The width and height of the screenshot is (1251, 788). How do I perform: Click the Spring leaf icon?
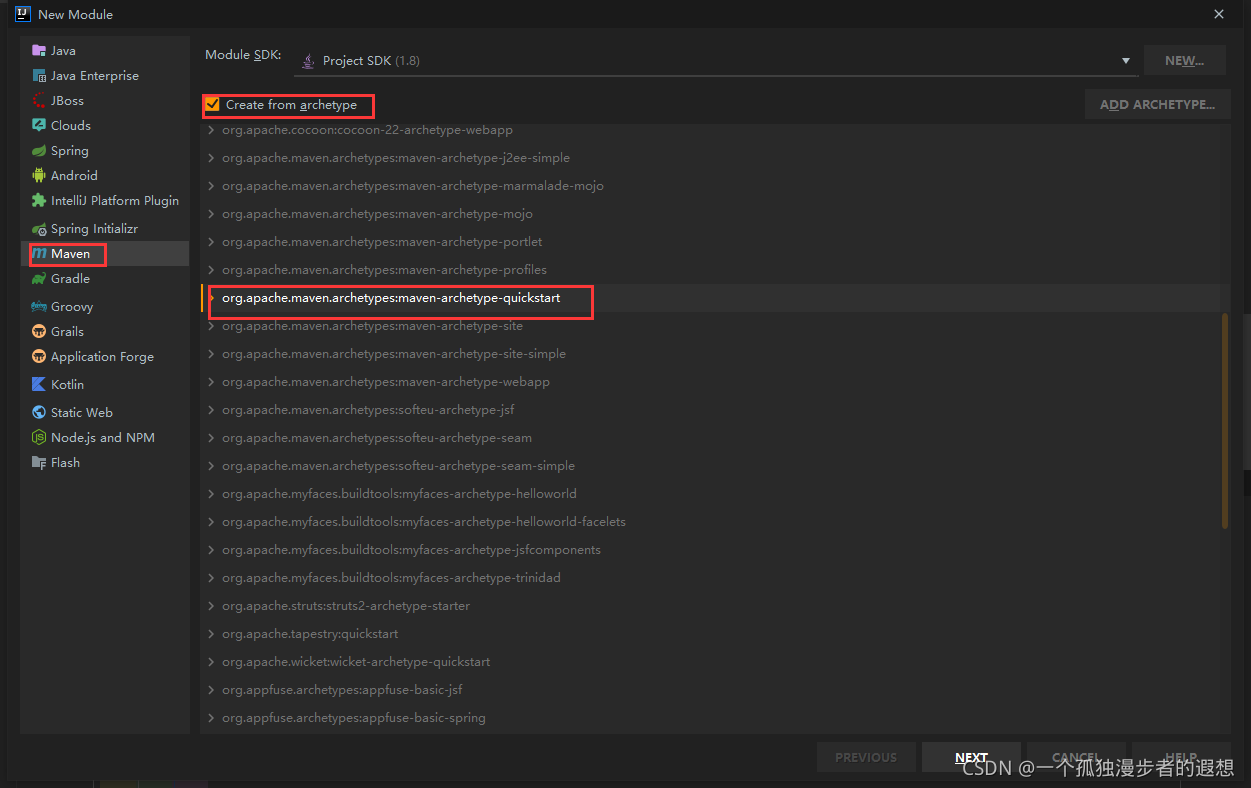click(x=39, y=150)
